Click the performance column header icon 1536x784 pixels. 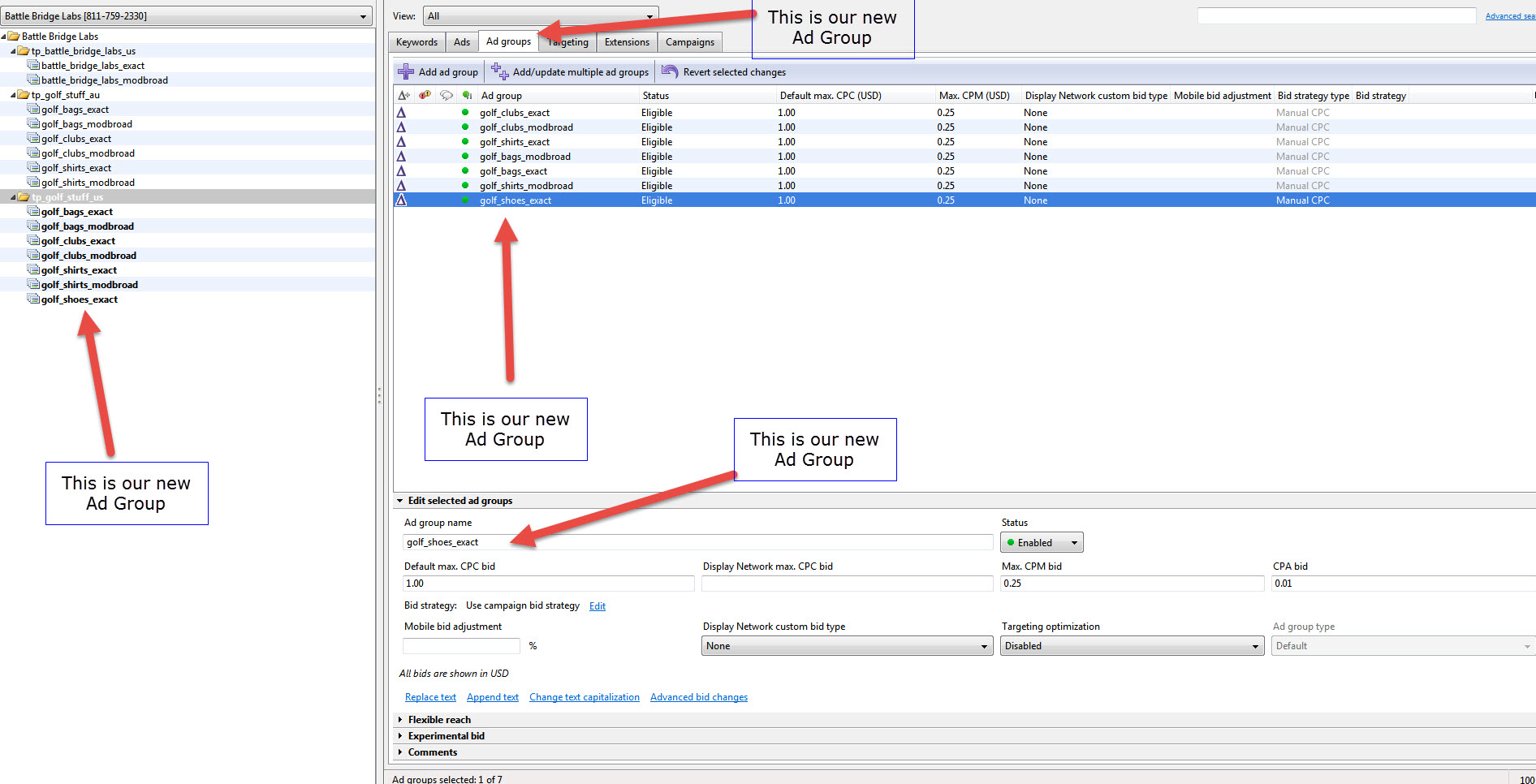click(x=466, y=95)
